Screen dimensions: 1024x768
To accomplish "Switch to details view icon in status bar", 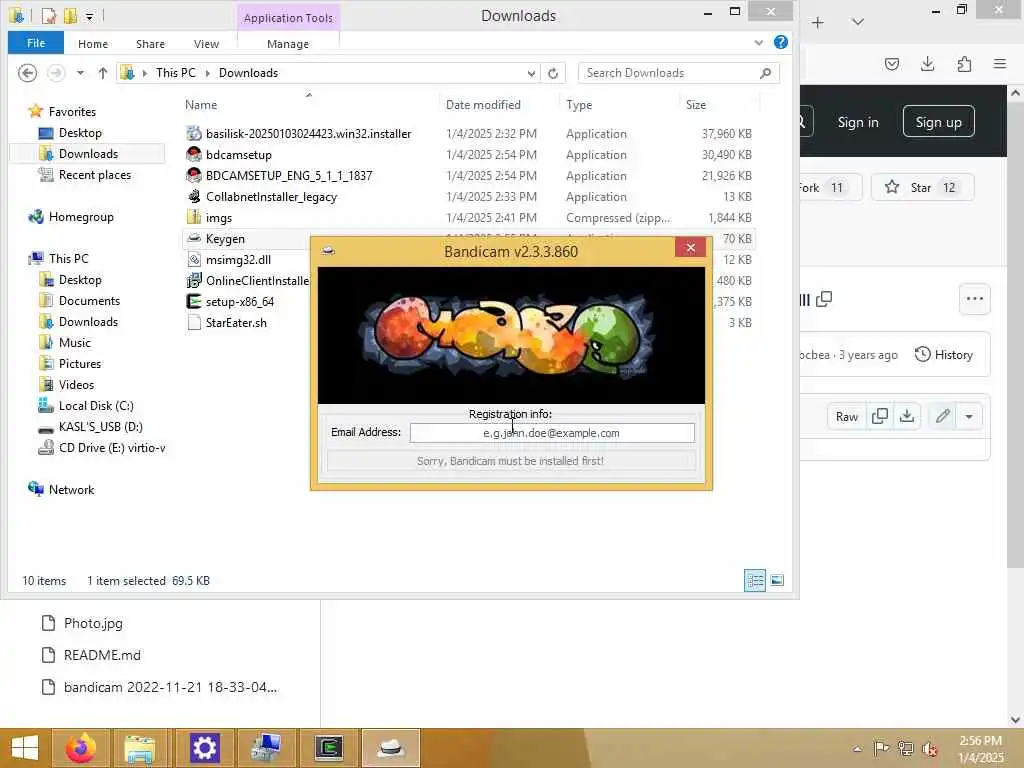I will point(755,580).
